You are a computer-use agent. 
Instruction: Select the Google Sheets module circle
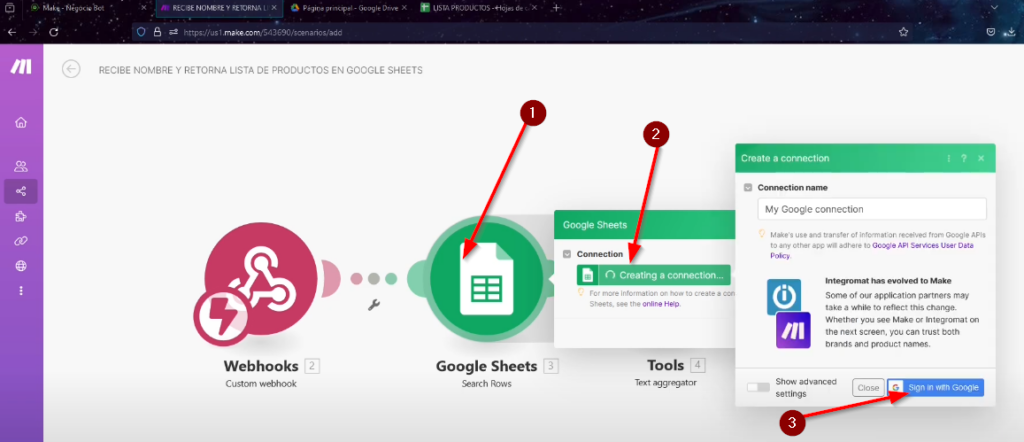coord(487,280)
